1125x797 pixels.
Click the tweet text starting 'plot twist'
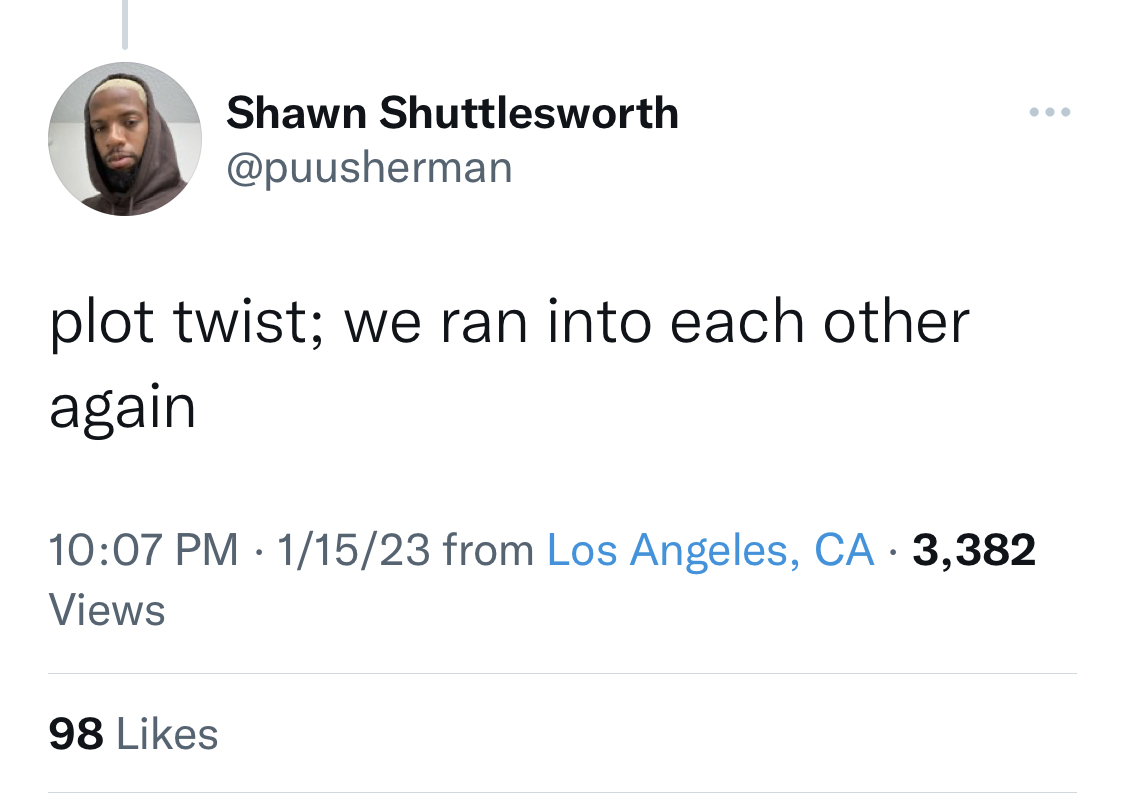click(x=509, y=364)
